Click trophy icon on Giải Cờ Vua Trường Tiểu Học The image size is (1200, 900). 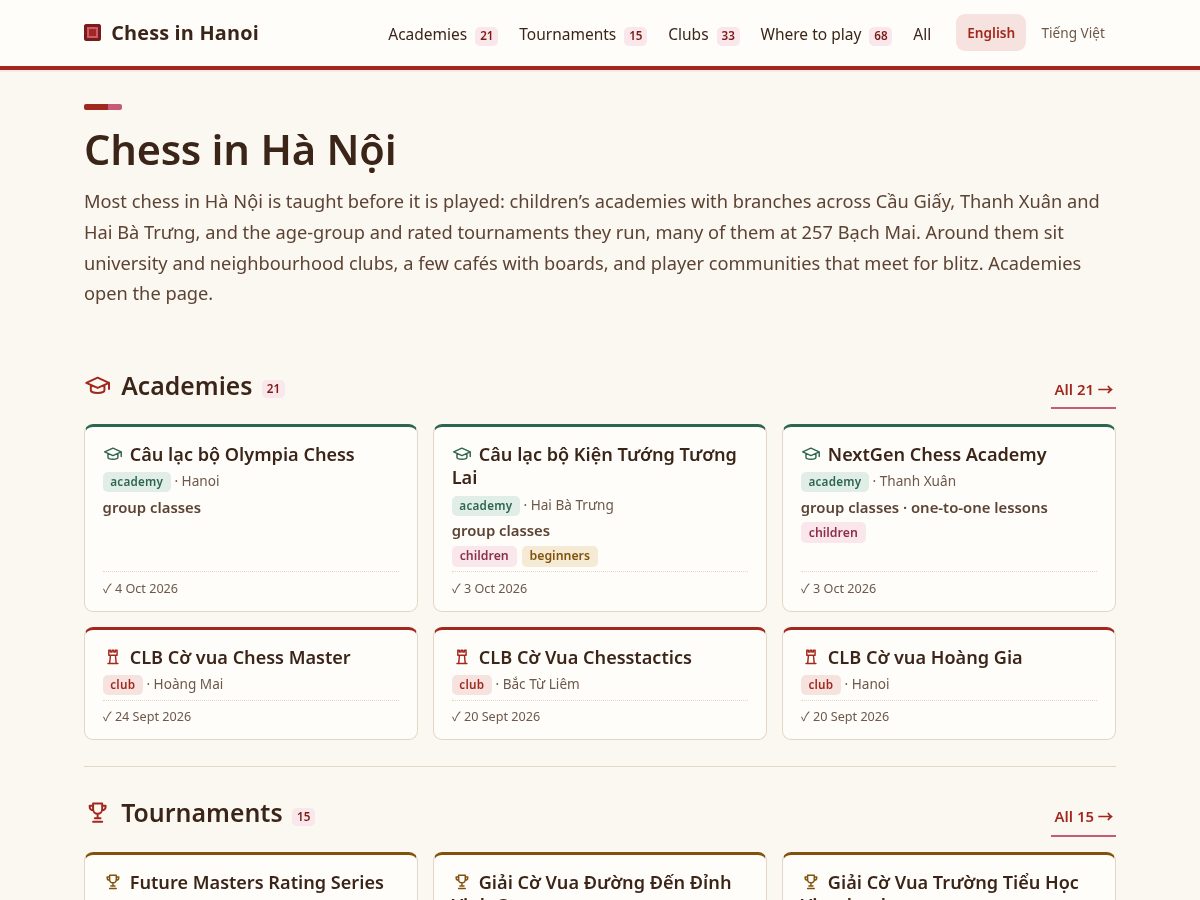811,882
